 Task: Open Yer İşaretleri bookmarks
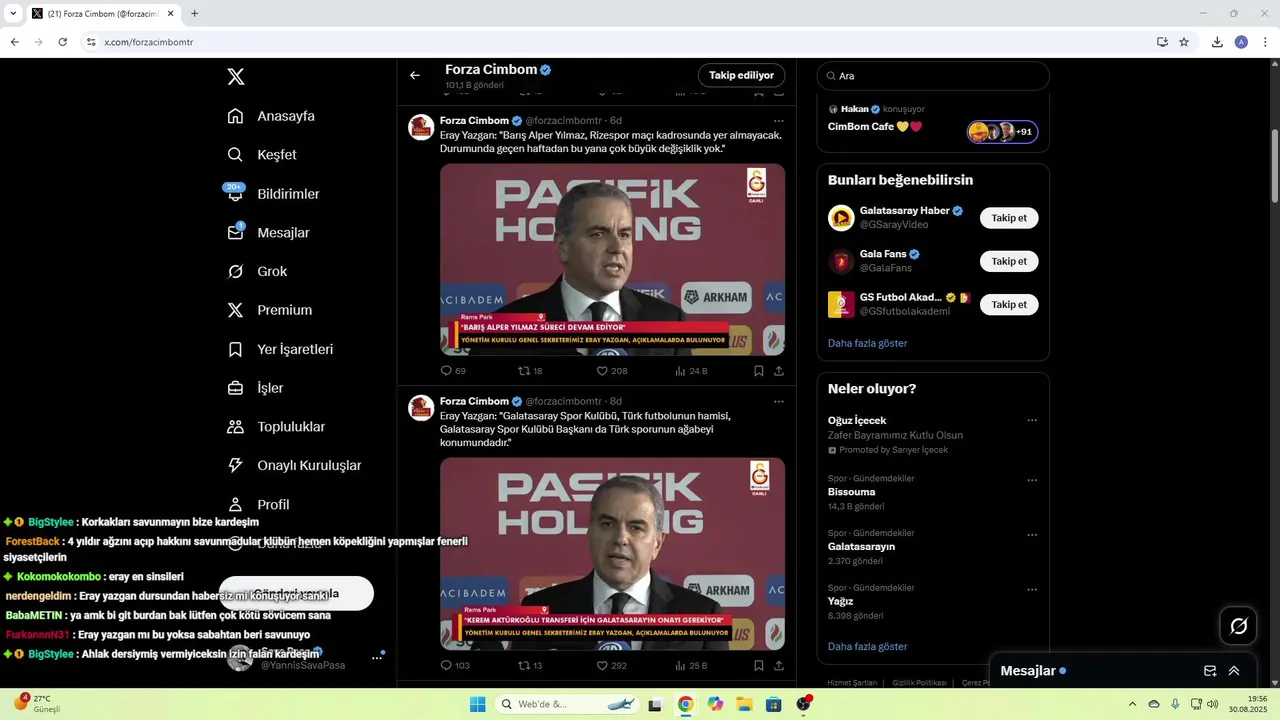(x=280, y=349)
